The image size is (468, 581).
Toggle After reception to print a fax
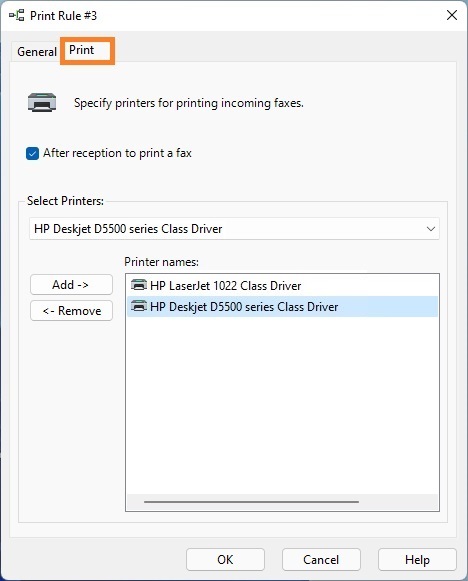click(x=32, y=153)
